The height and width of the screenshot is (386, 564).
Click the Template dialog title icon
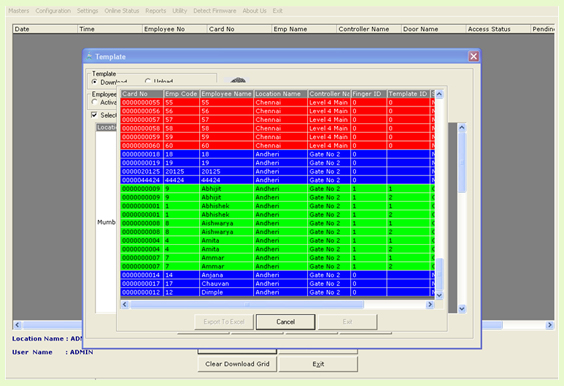(89, 56)
